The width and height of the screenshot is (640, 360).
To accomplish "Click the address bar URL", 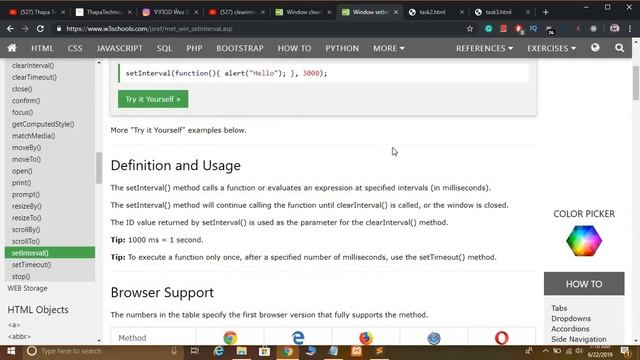I will [149, 29].
